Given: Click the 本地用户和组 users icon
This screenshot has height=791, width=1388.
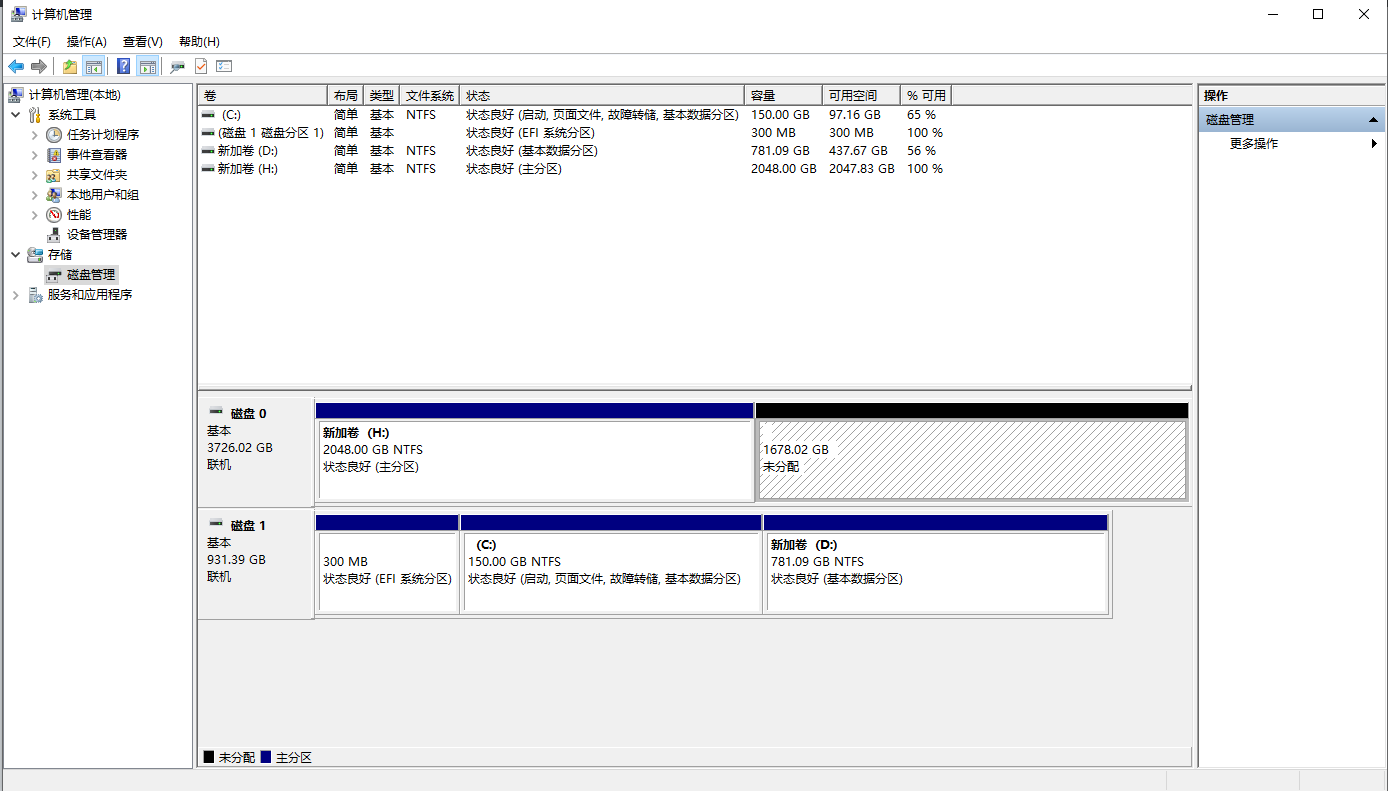Looking at the screenshot, I should pyautogui.click(x=54, y=195).
